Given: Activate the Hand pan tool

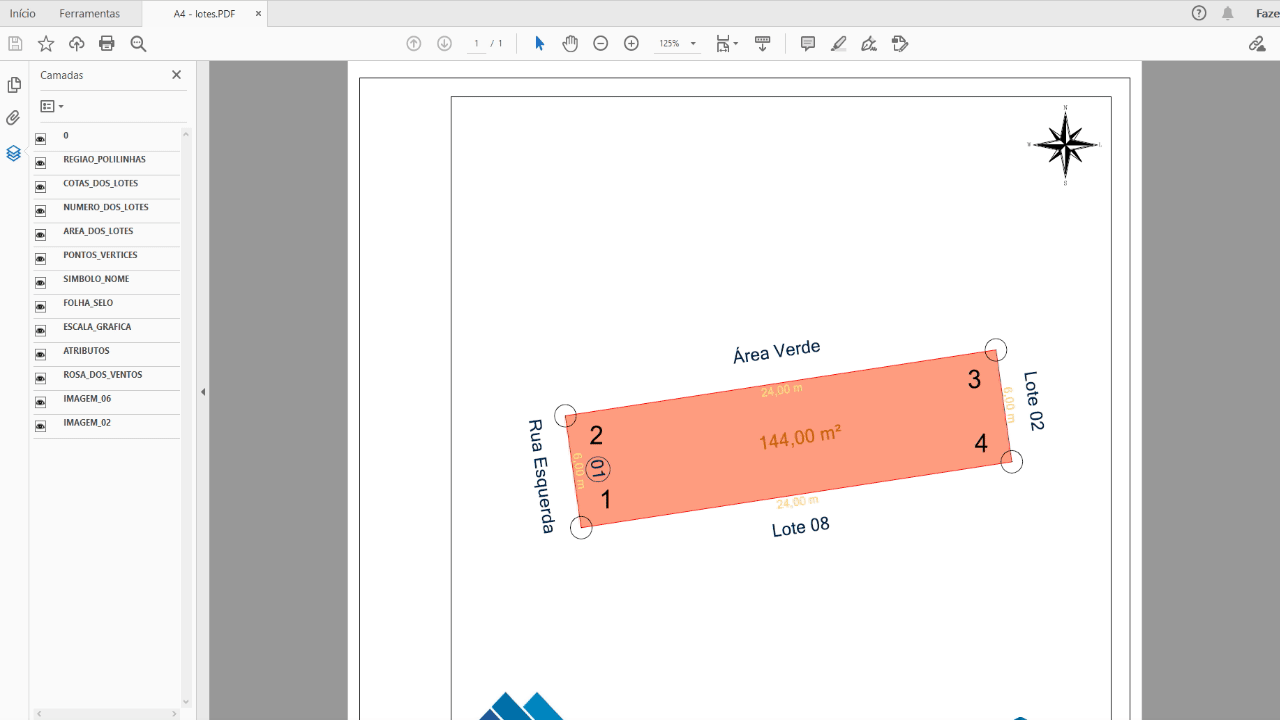Looking at the screenshot, I should 570,44.
